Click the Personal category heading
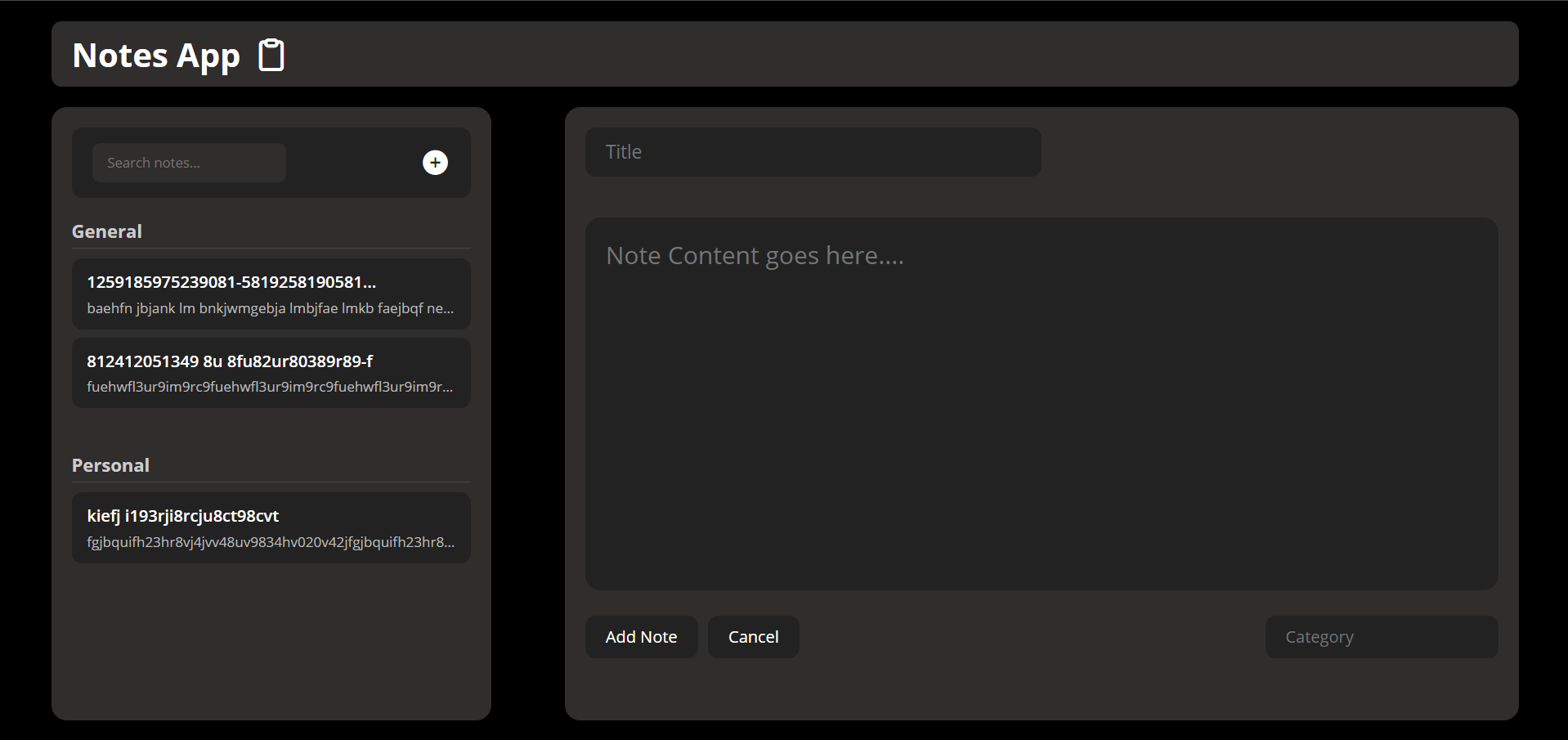Screen dimensions: 1568x740 (x=110, y=465)
